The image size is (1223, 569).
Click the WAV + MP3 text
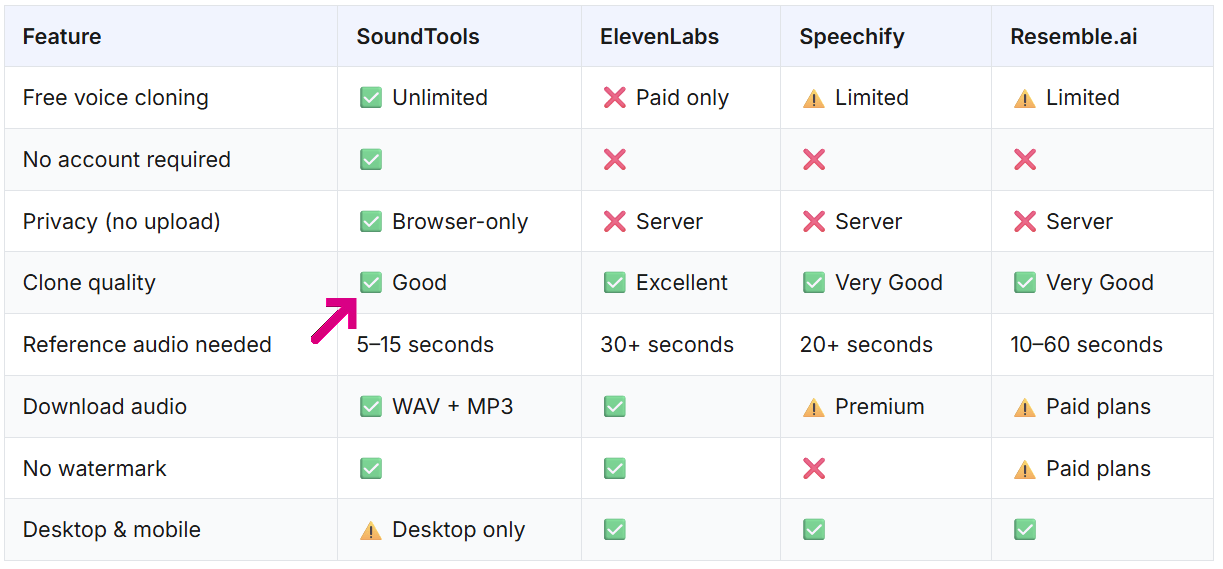pyautogui.click(x=452, y=407)
